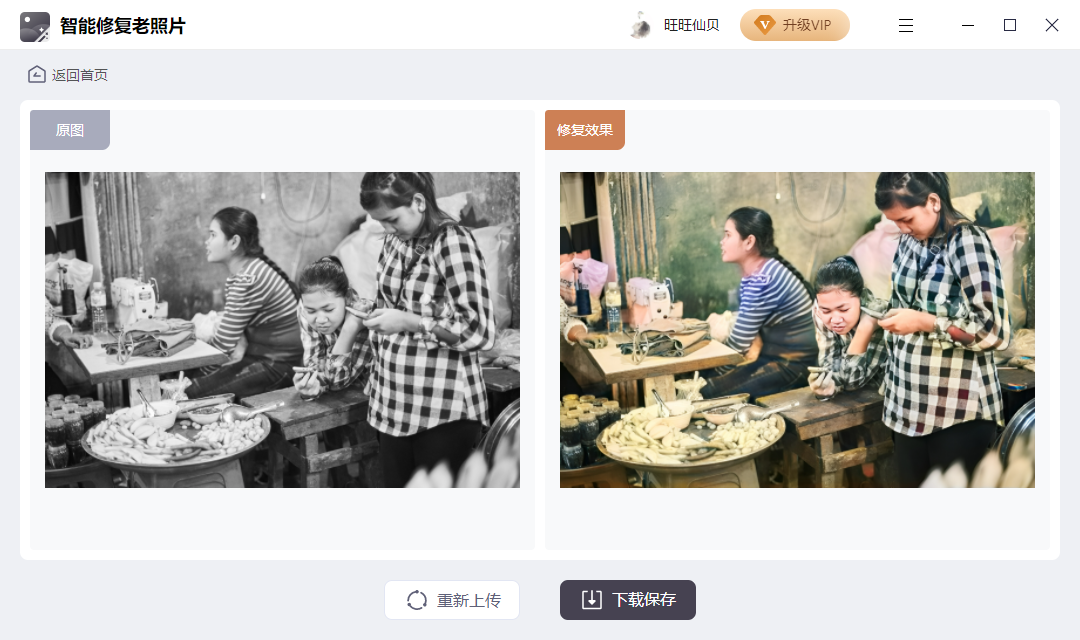The image size is (1080, 640).
Task: Click the user avatar picture
Action: 640,25
